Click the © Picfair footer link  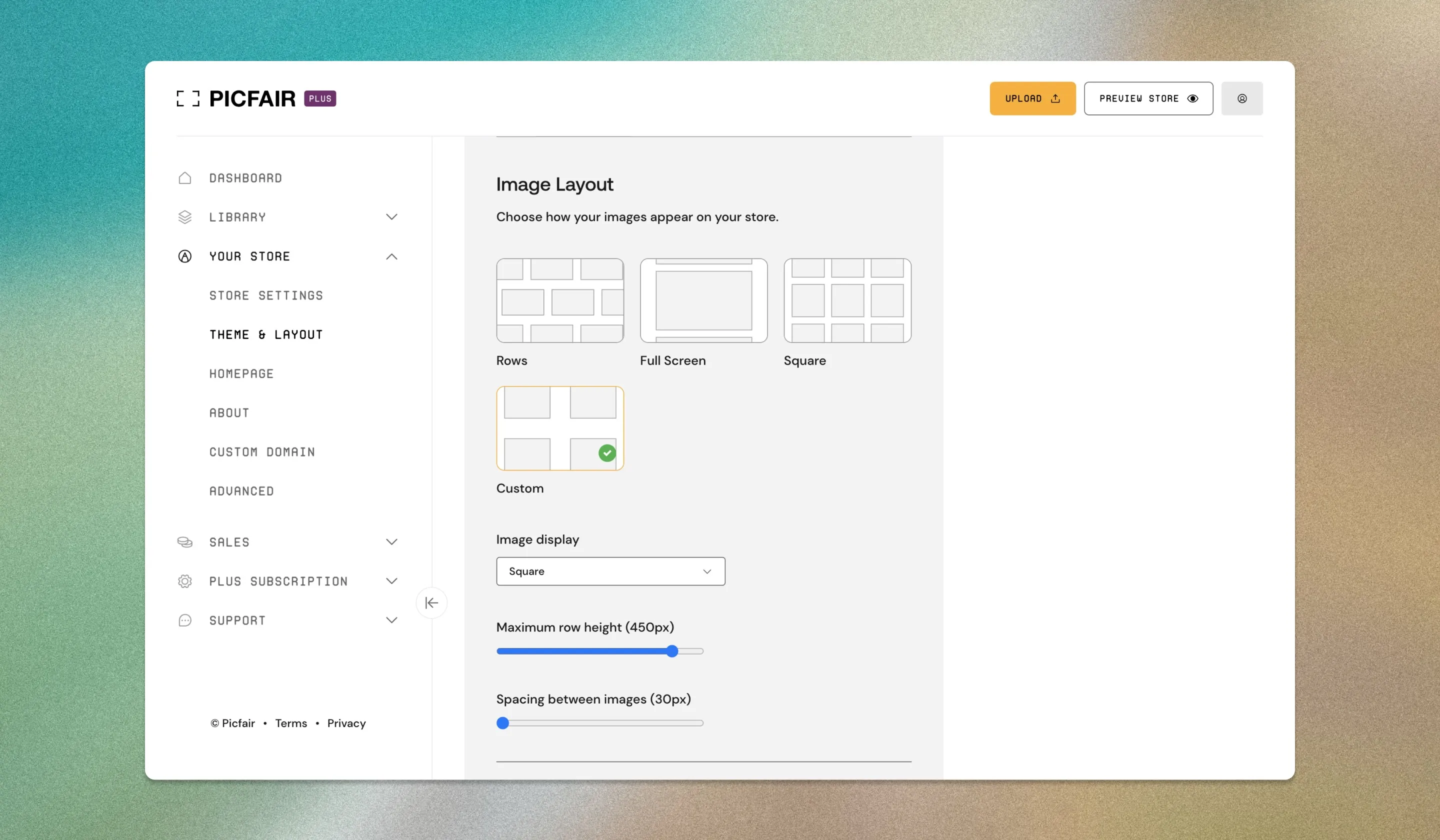point(232,723)
